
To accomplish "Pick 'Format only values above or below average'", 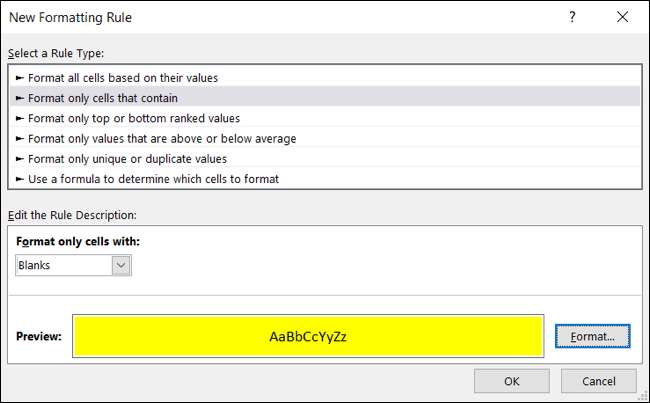I will (x=162, y=138).
